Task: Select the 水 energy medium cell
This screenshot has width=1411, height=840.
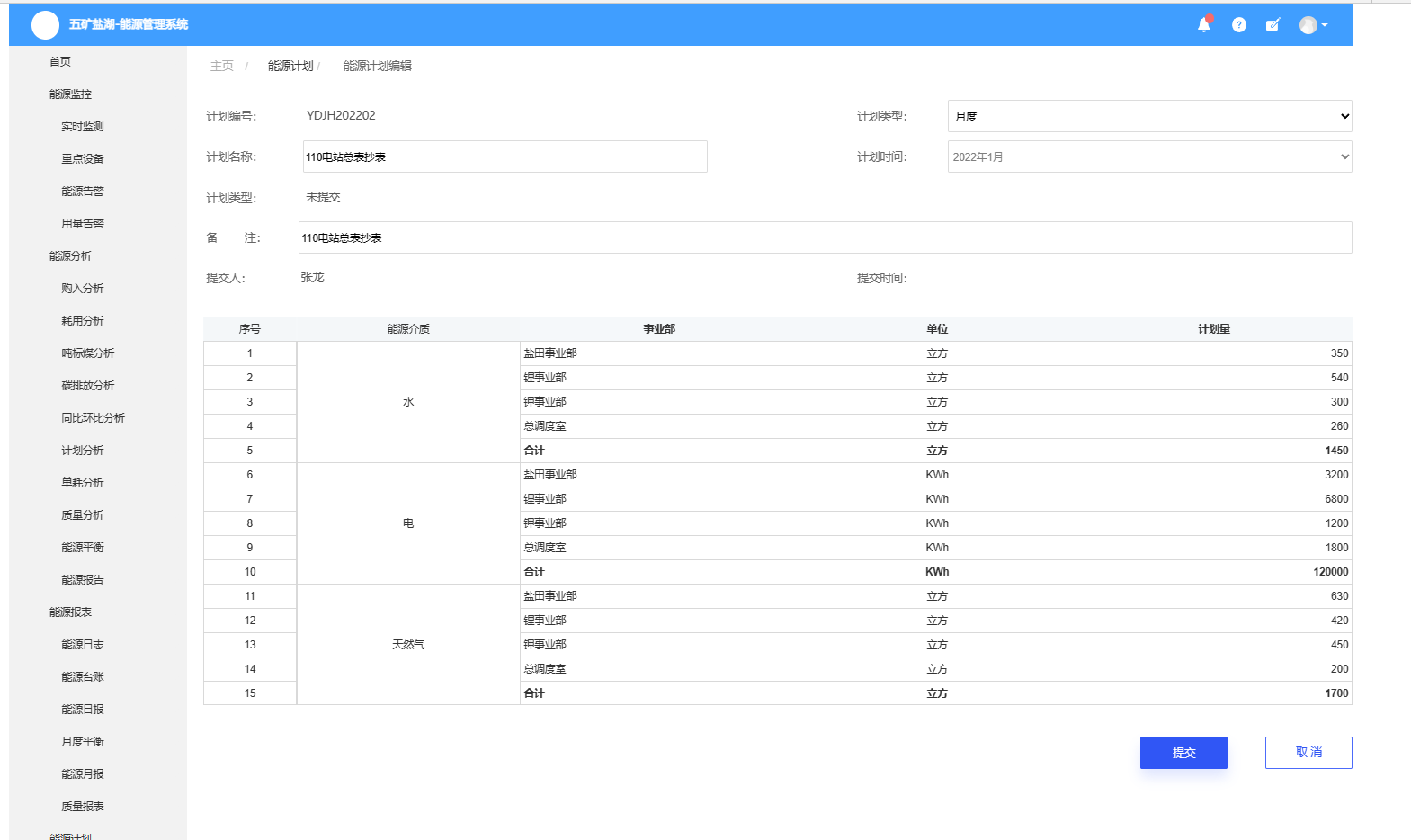Action: (408, 402)
